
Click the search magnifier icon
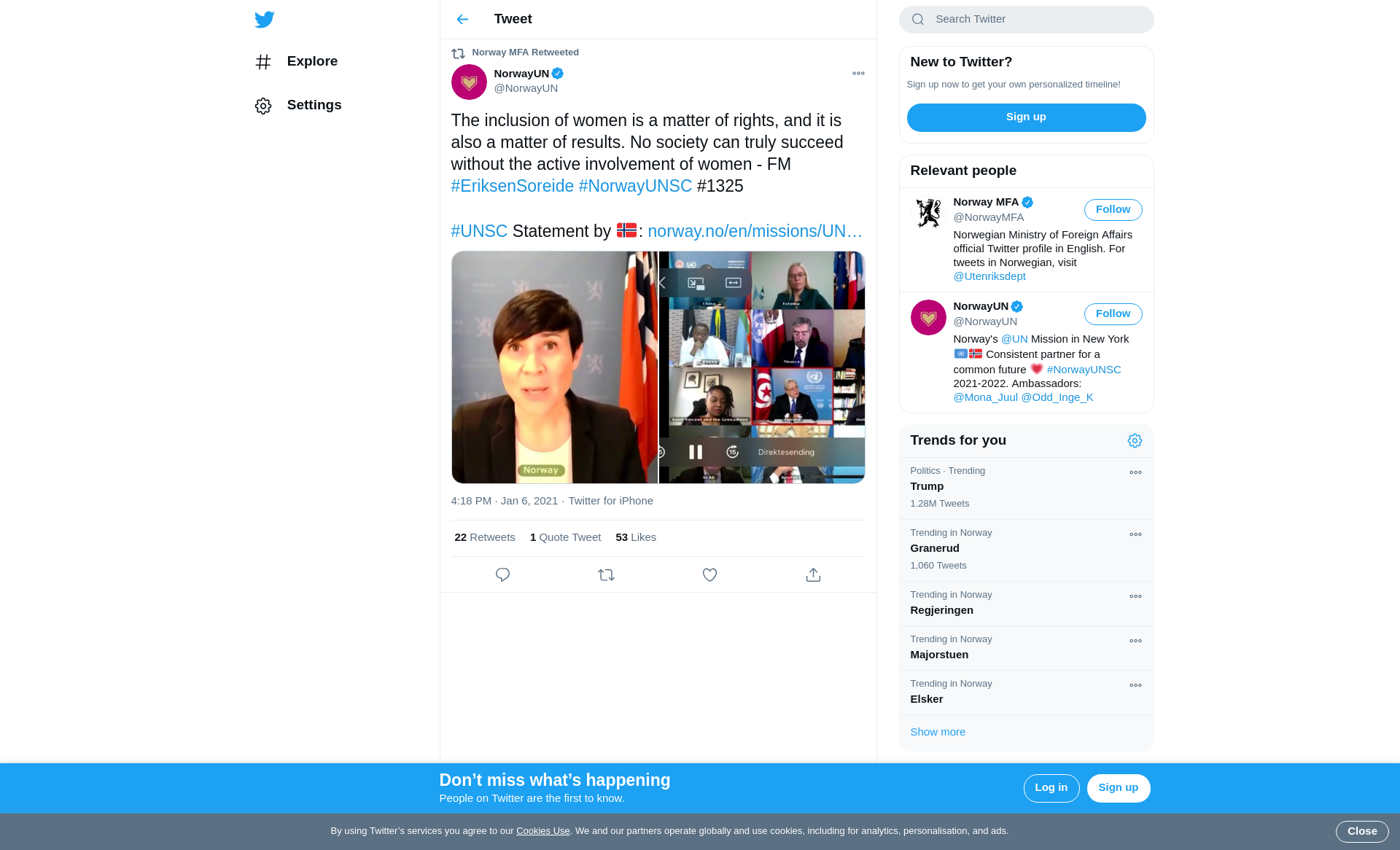pyautogui.click(x=918, y=20)
